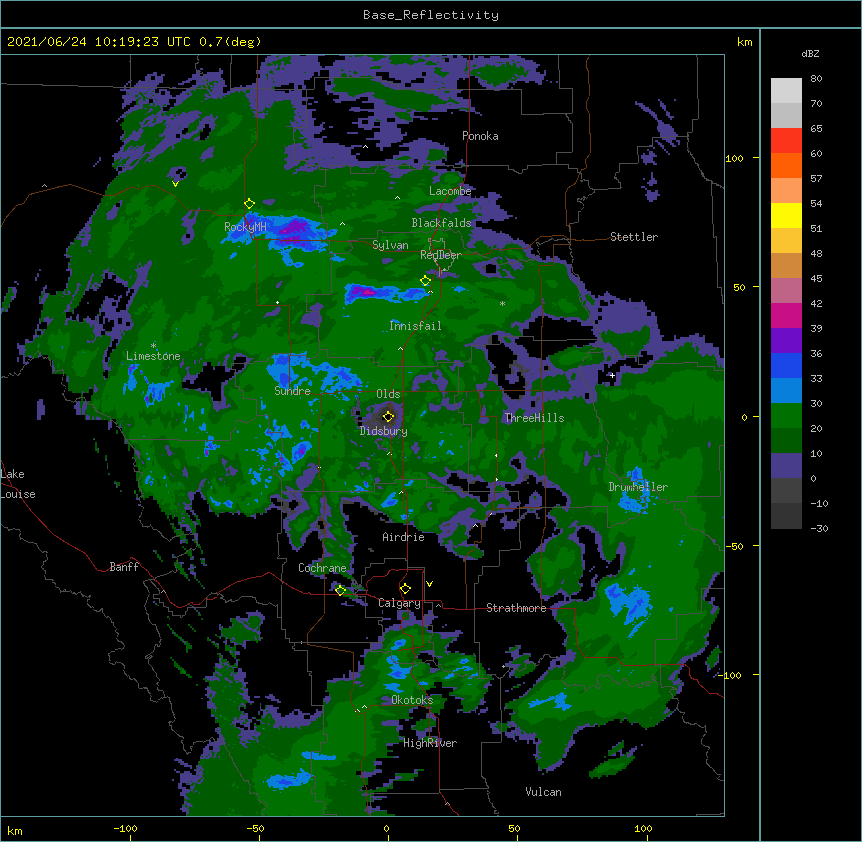Click the Ponoka city label

(x=480, y=136)
